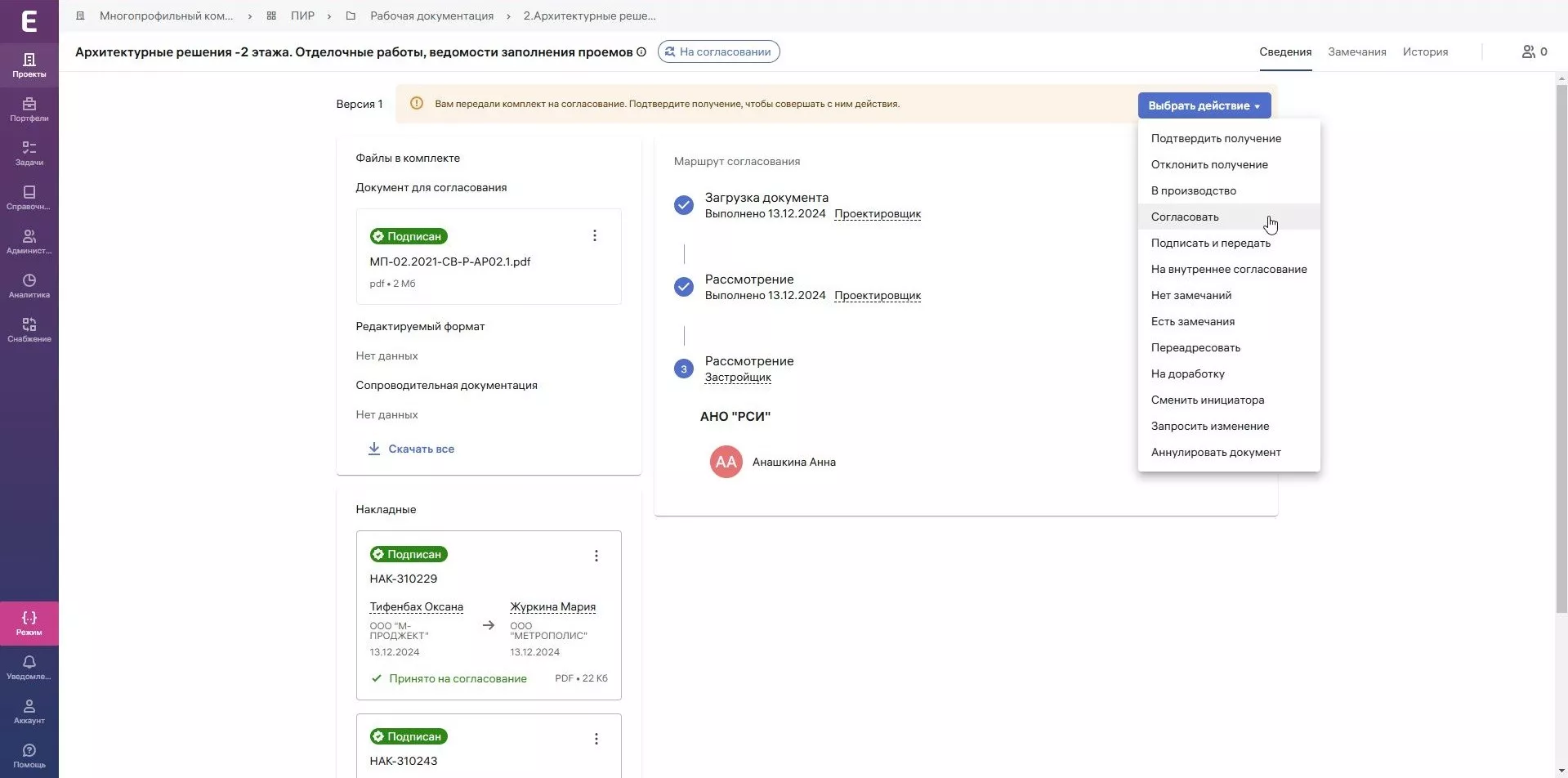
Task: Open the Снабжение sidebar icon
Action: tap(29, 329)
